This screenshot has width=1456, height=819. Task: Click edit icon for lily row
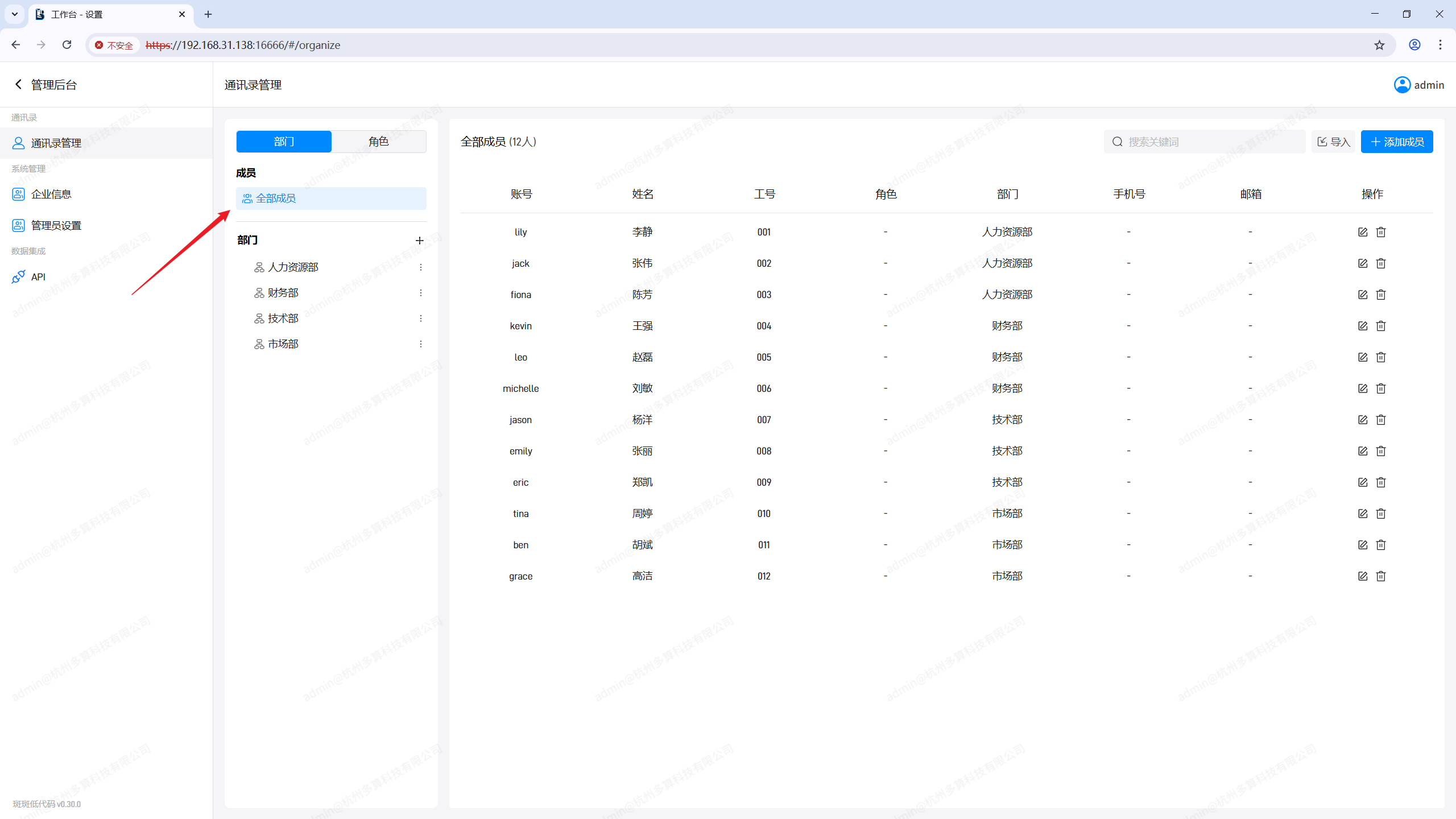coord(1362,232)
